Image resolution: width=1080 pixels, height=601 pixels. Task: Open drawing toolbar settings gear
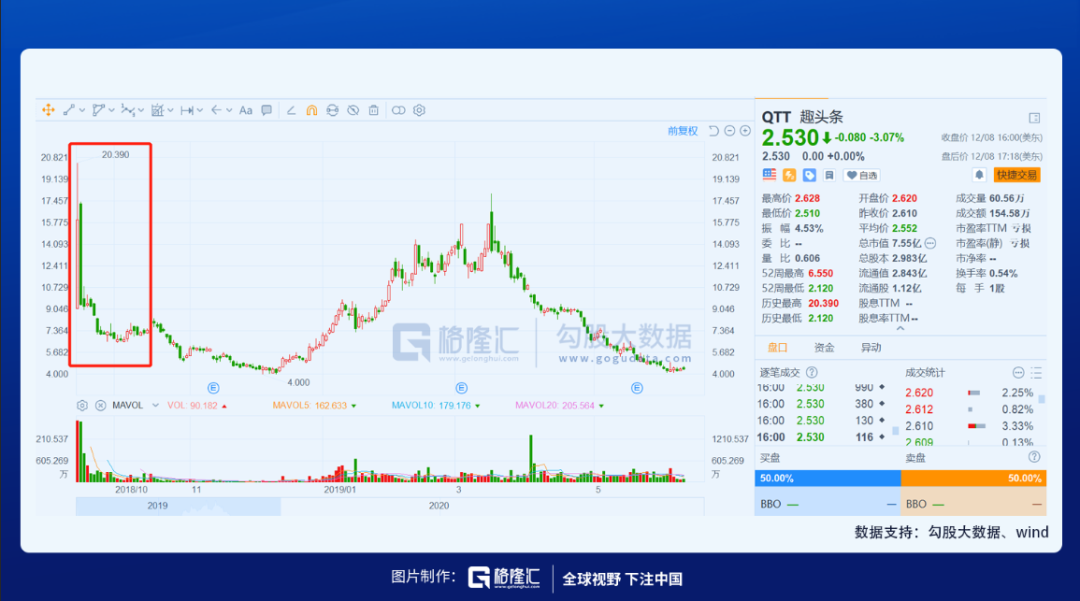coord(419,110)
